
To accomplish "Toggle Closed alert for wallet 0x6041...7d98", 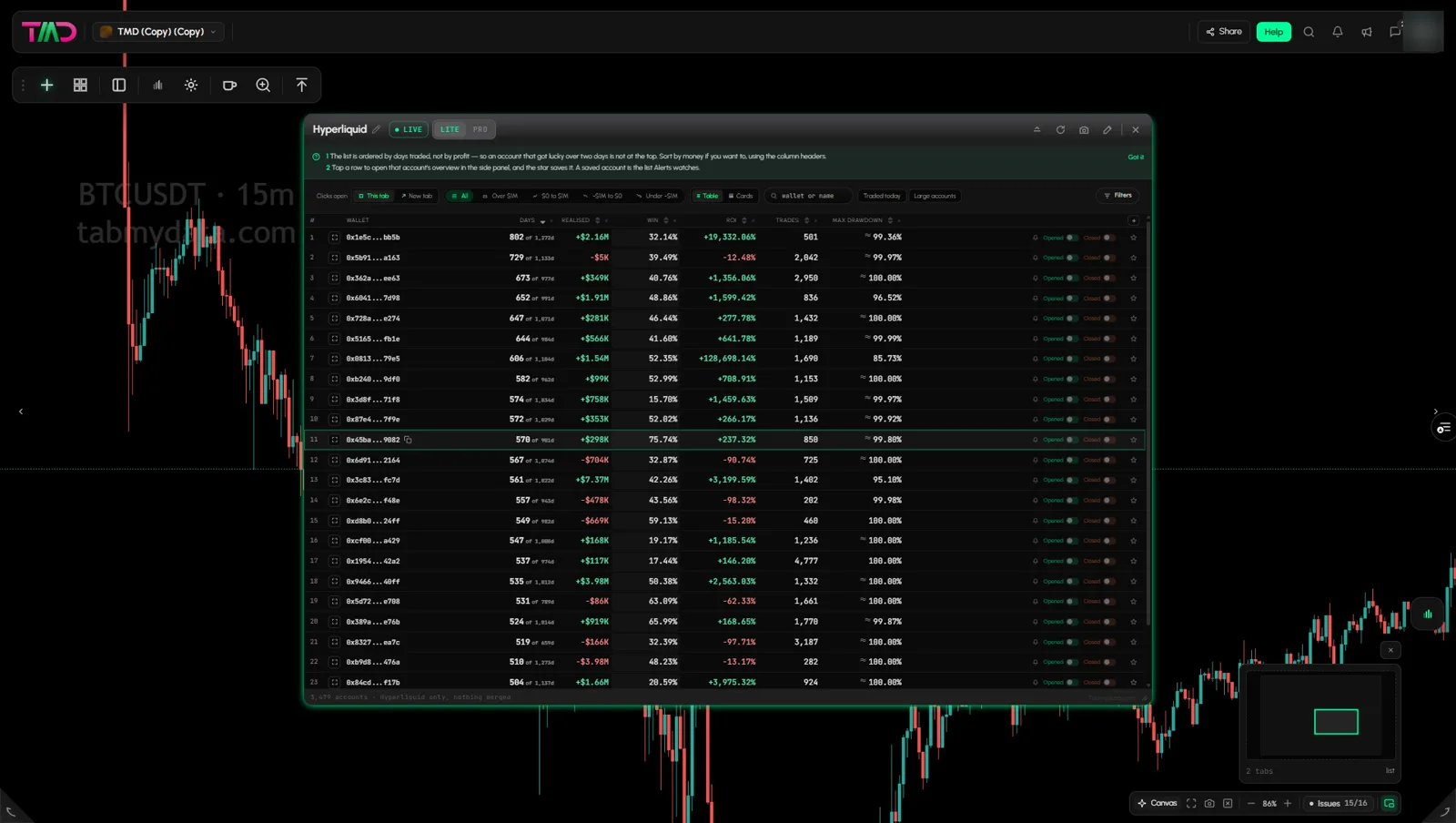I will 1109,298.
